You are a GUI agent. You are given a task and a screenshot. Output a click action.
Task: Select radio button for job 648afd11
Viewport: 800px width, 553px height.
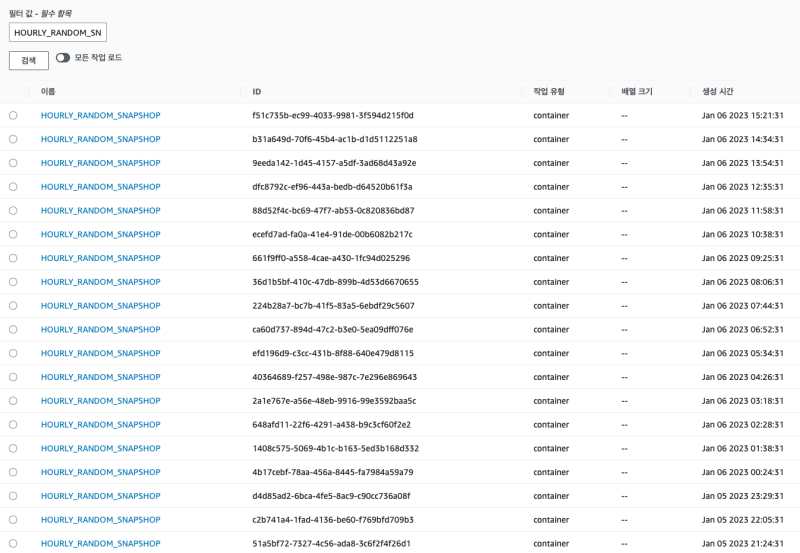[x=13, y=425]
